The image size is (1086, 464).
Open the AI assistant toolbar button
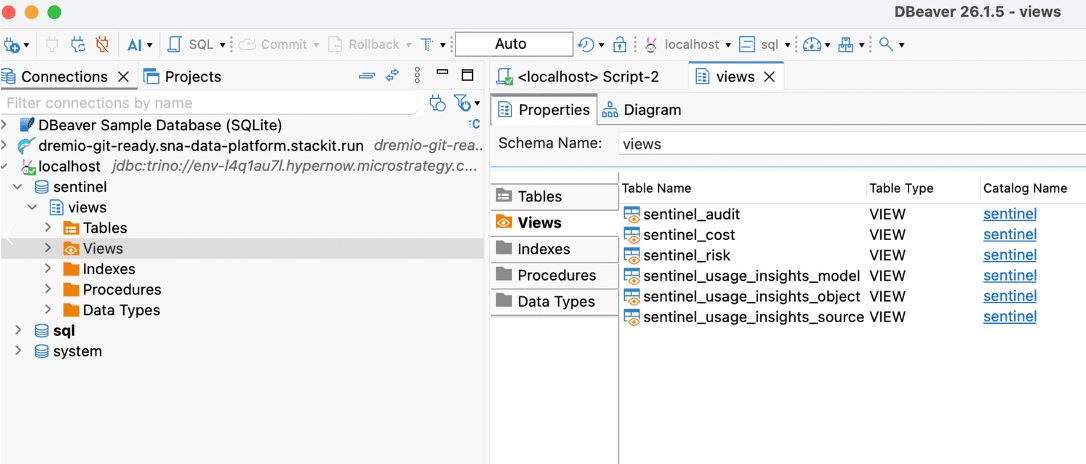(134, 45)
